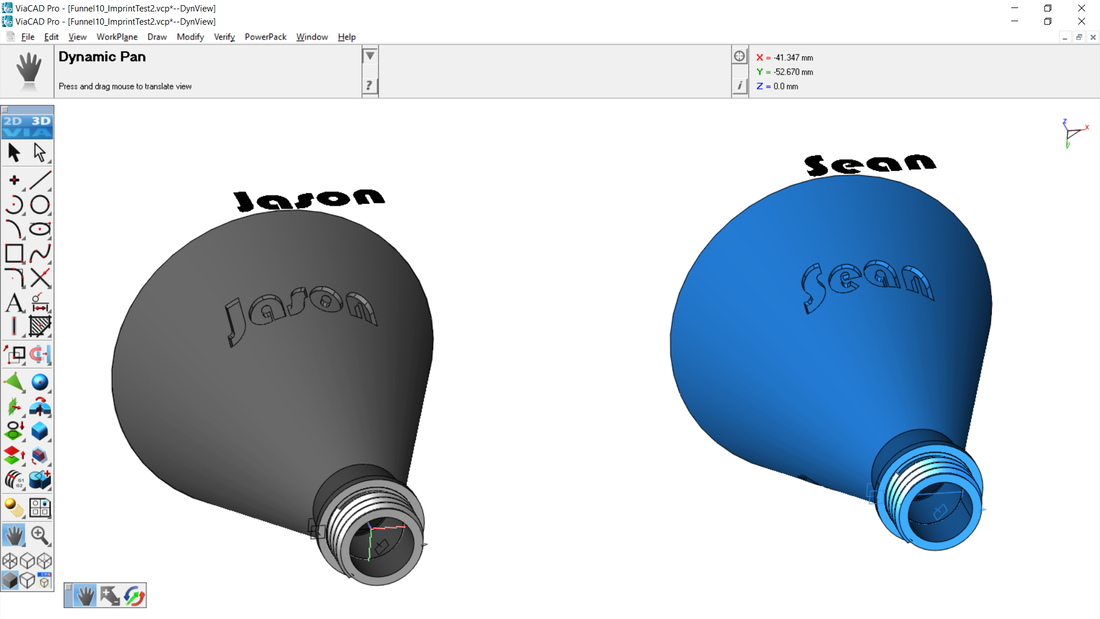This screenshot has width=1100, height=619.
Task: Select the Spline curve tool
Action: pyautogui.click(x=40, y=254)
